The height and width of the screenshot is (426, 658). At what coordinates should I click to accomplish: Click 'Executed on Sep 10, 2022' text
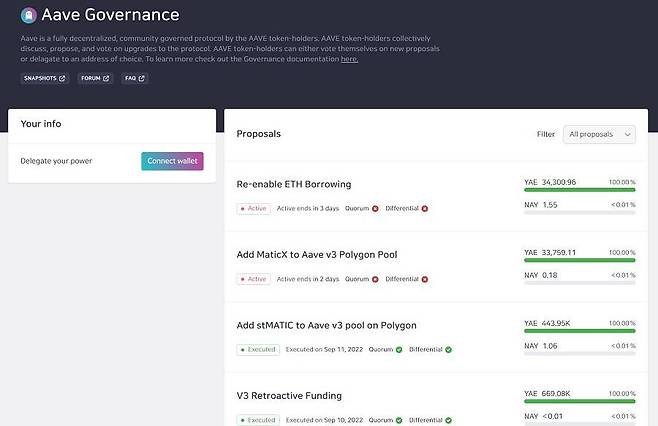324,420
